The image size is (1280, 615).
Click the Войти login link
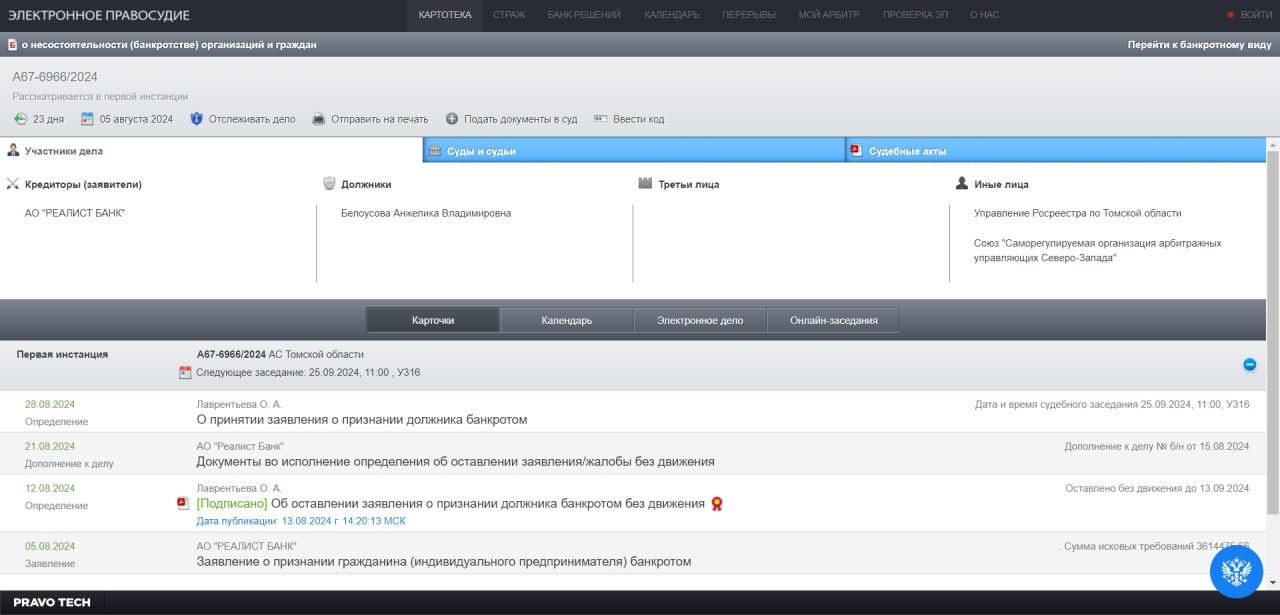click(1255, 15)
